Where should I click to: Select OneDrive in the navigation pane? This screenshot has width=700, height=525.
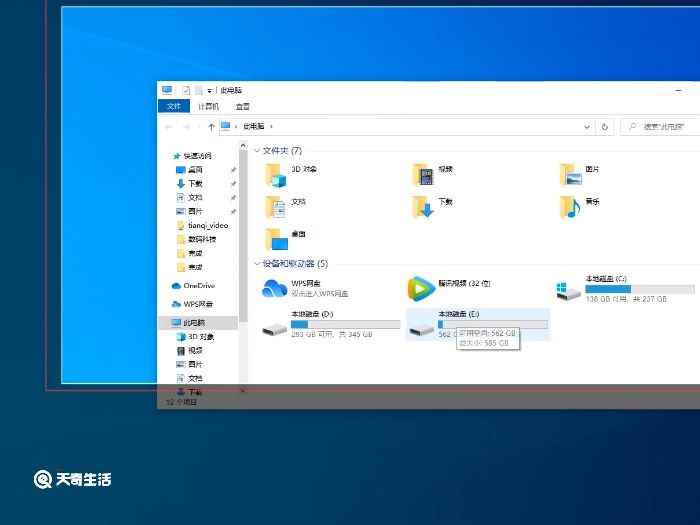(x=198, y=286)
